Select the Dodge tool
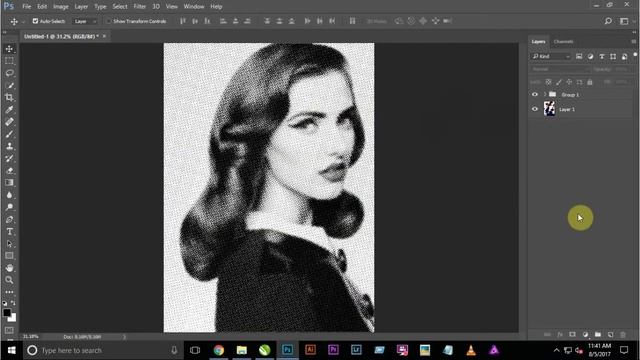 point(9,207)
